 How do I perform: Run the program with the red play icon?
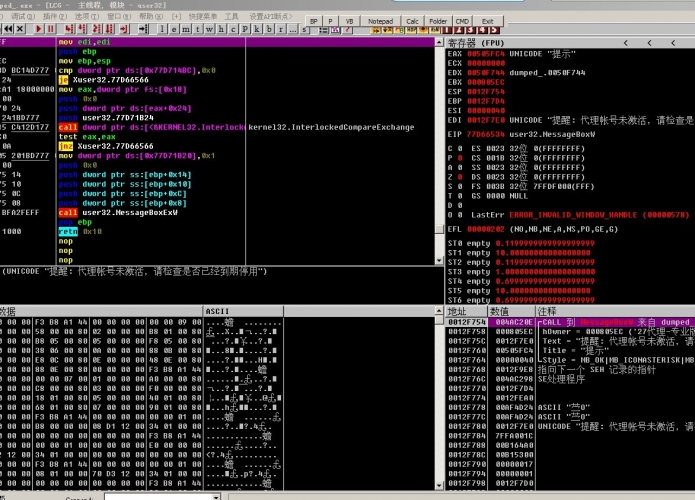click(x=39, y=29)
